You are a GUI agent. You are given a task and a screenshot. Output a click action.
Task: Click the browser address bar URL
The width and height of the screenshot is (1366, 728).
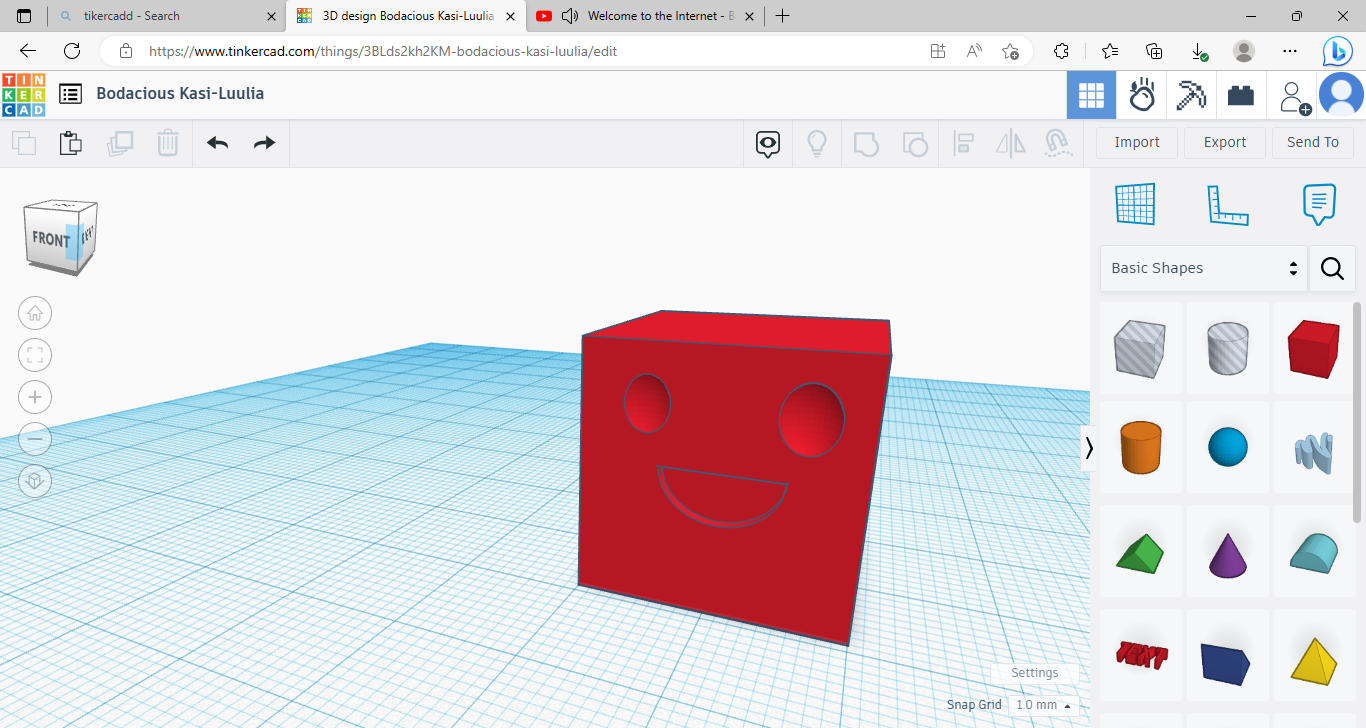[x=383, y=51]
